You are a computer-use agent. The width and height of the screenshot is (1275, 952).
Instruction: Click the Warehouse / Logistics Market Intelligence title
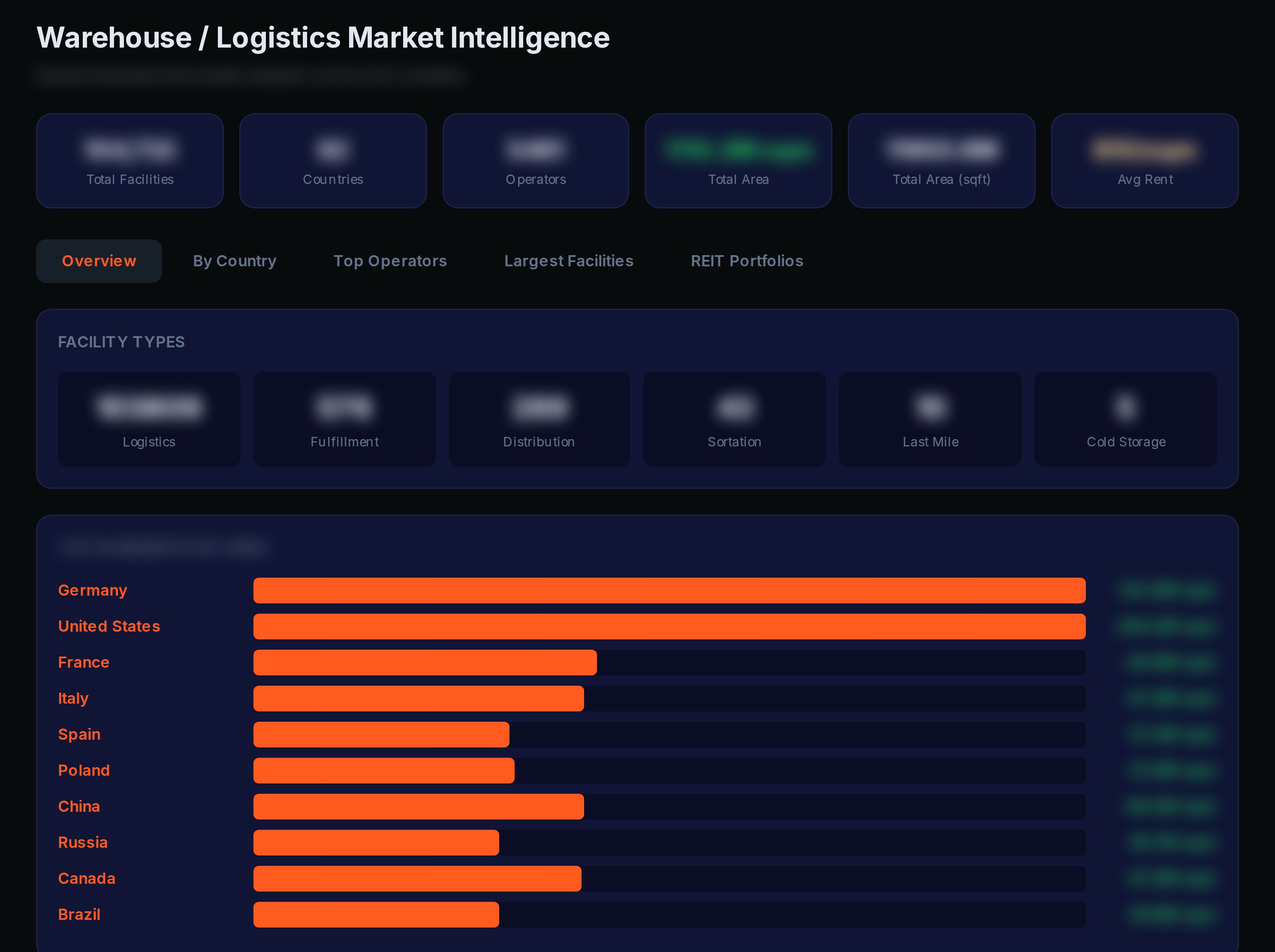(323, 38)
